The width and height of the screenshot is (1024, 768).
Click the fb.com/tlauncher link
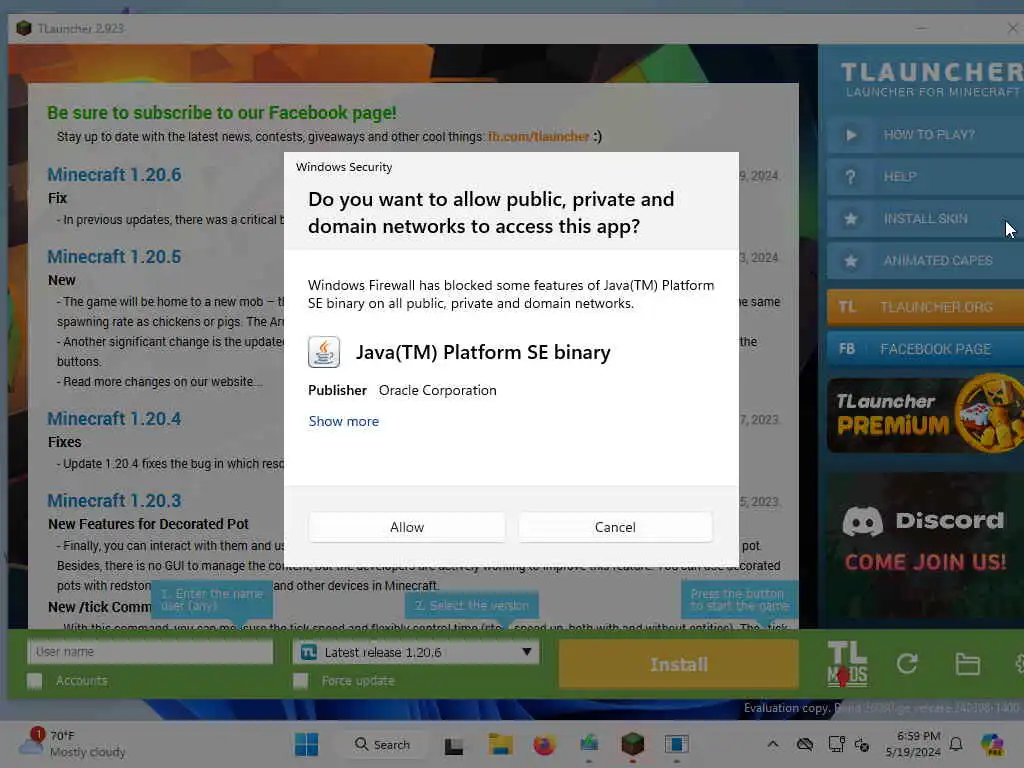click(x=539, y=136)
